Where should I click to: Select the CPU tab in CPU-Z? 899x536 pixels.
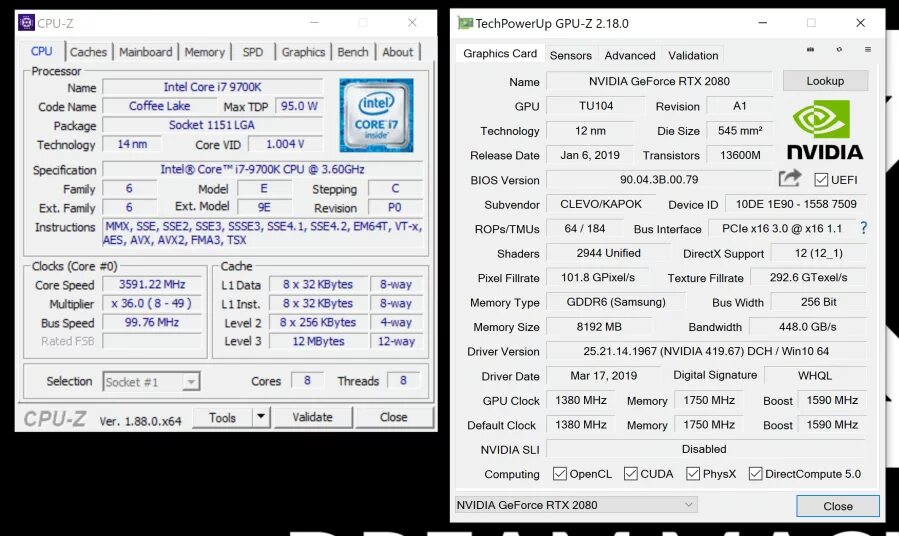coord(42,52)
